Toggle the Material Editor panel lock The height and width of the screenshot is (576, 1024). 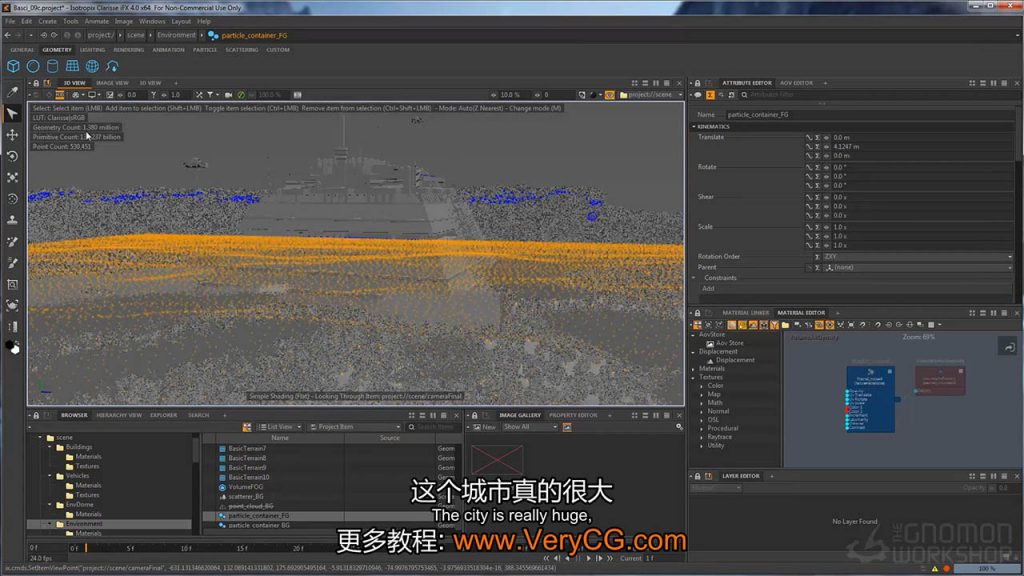697,313
